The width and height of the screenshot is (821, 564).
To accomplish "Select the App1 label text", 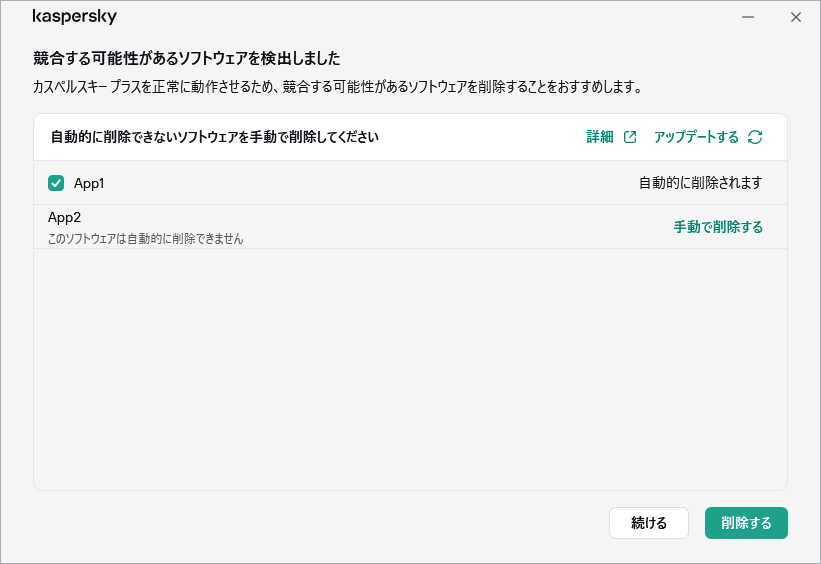I will click(x=89, y=183).
